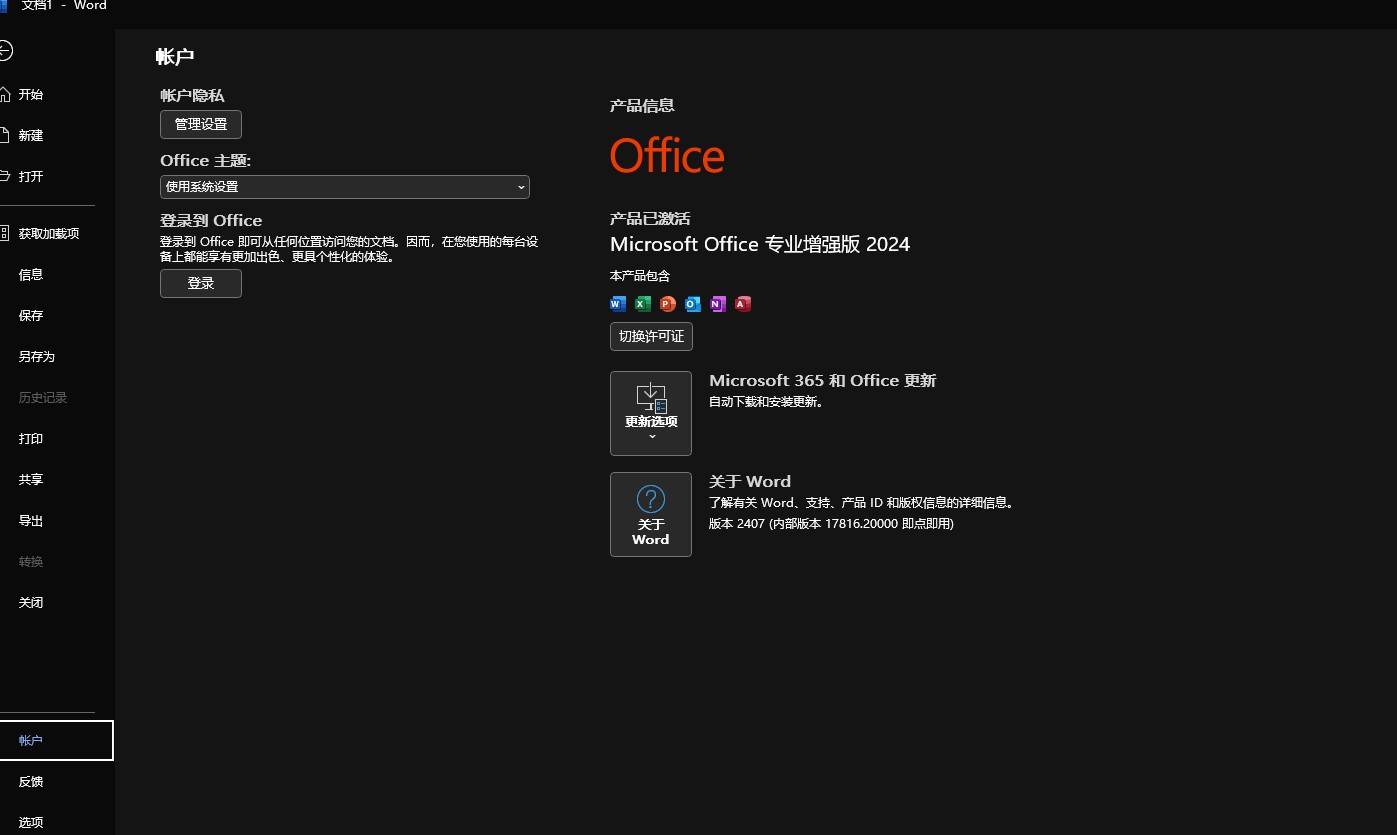
Task: Click 新建 in the sidebar
Action: click(x=31, y=135)
